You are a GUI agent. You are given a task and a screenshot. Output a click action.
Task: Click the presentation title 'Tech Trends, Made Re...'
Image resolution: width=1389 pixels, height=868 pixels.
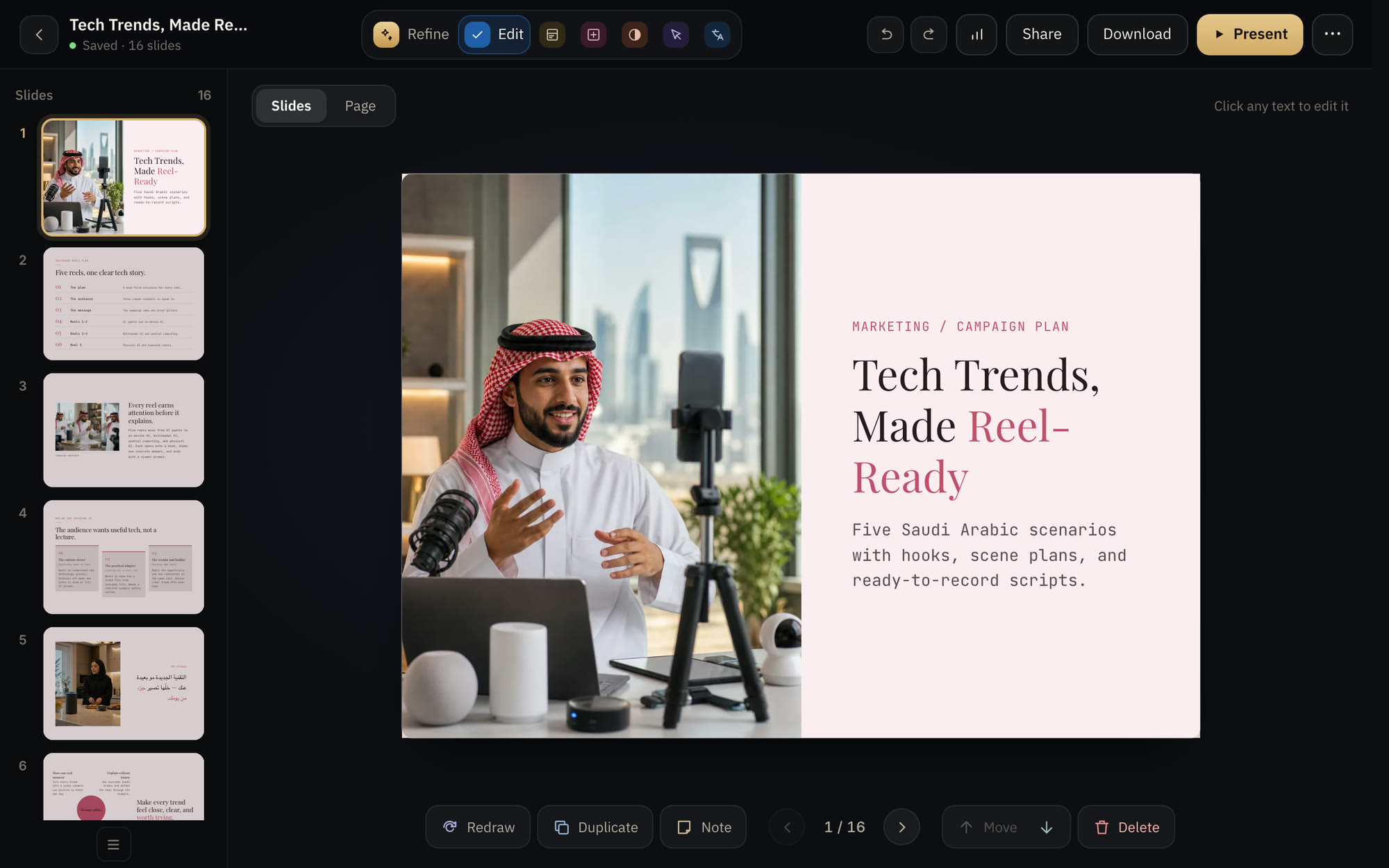(158, 25)
